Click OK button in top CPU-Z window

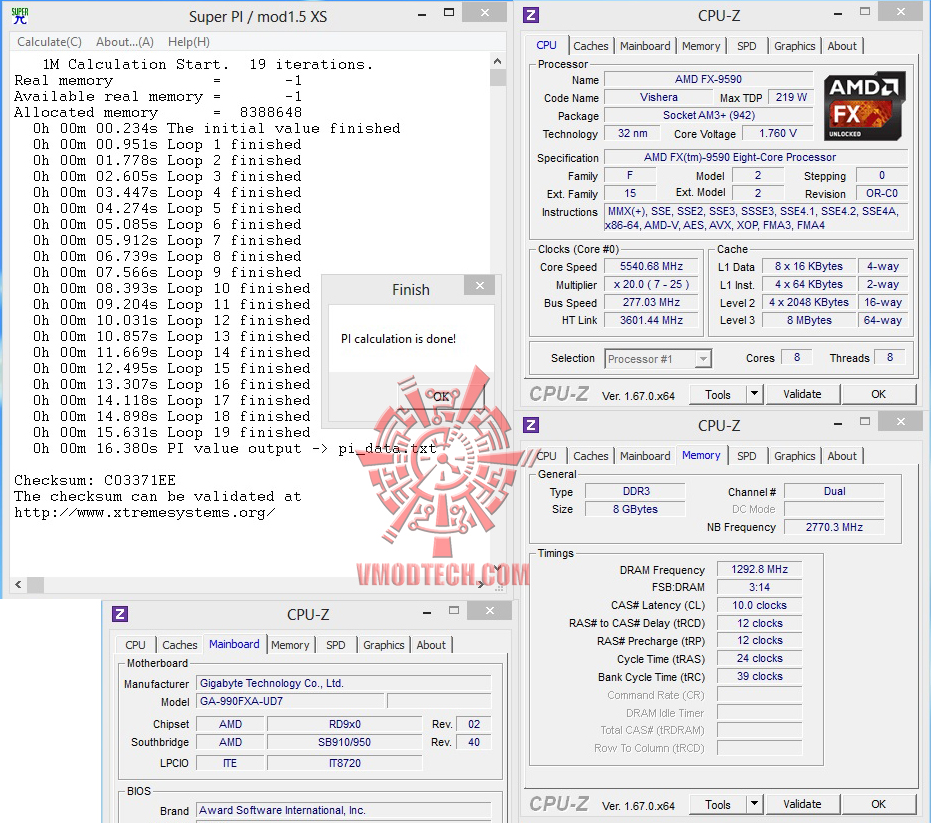[878, 394]
